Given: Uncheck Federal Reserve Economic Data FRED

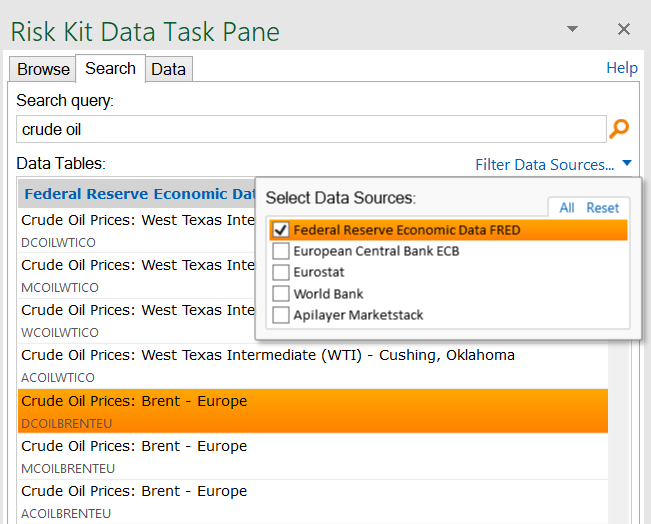Looking at the screenshot, I should coord(281,230).
